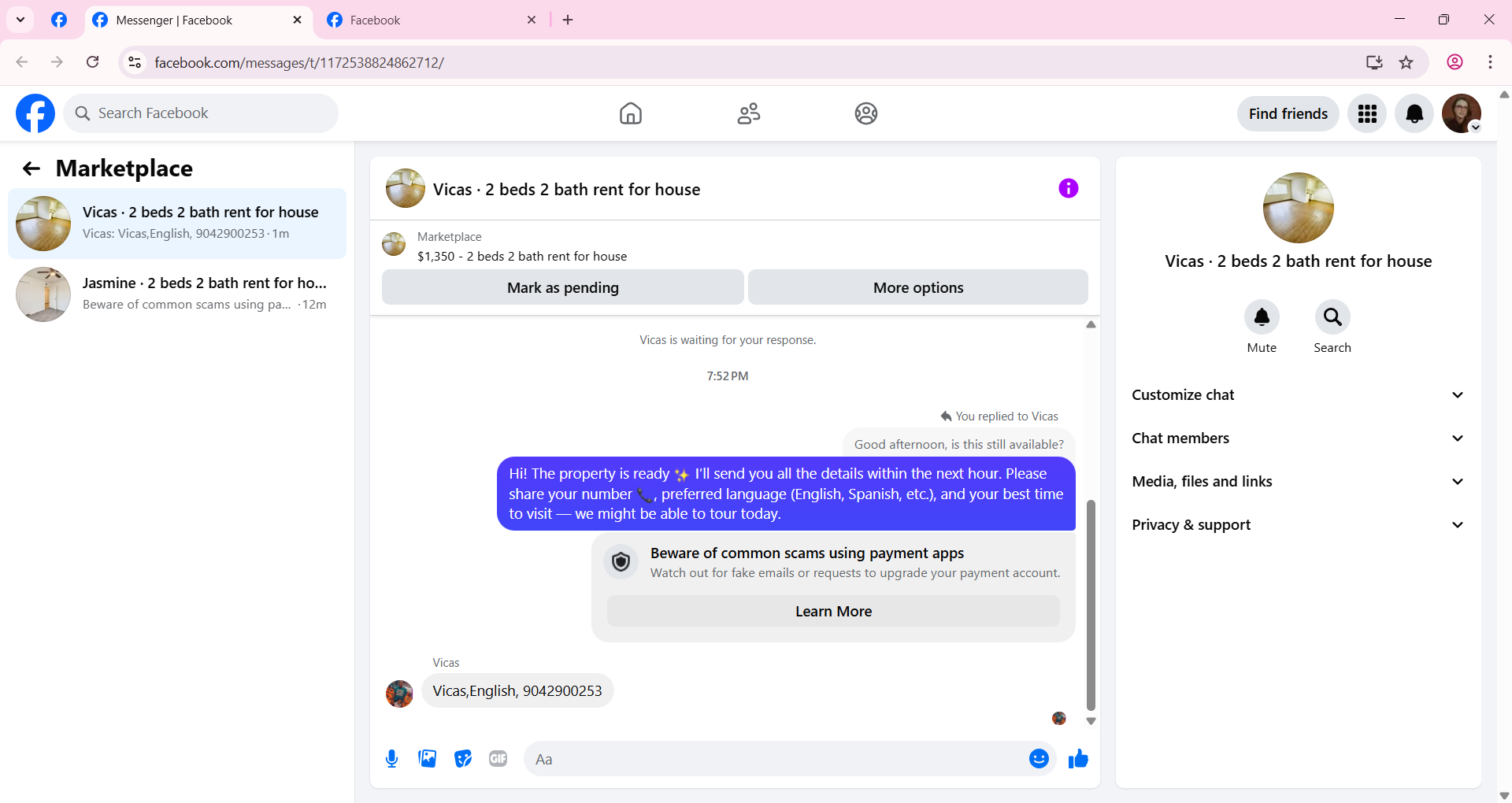The width and height of the screenshot is (1512, 803).
Task: Open the pinned Facebook tab
Action: click(x=59, y=20)
